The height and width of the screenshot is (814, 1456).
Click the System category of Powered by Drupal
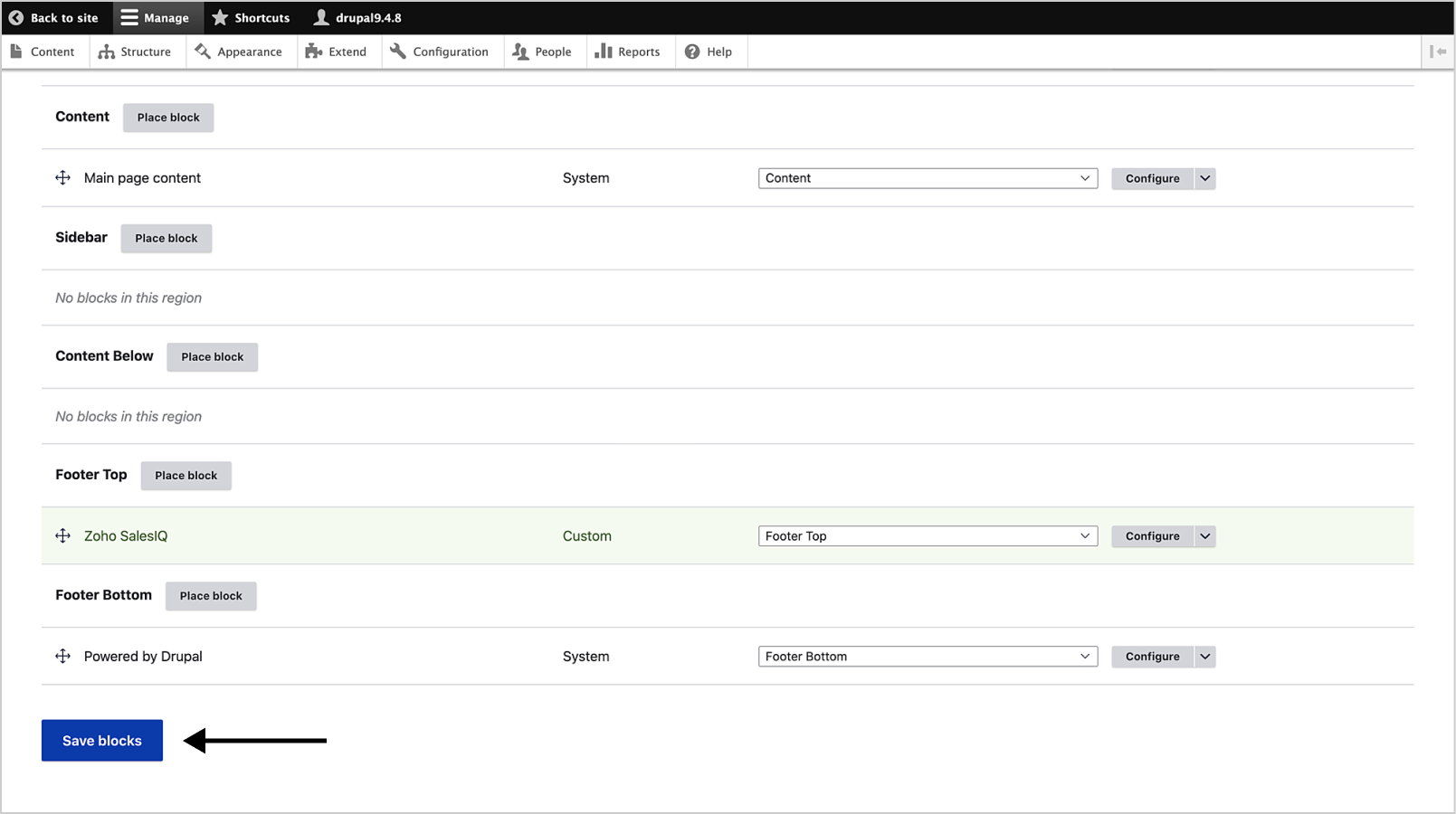coord(586,657)
